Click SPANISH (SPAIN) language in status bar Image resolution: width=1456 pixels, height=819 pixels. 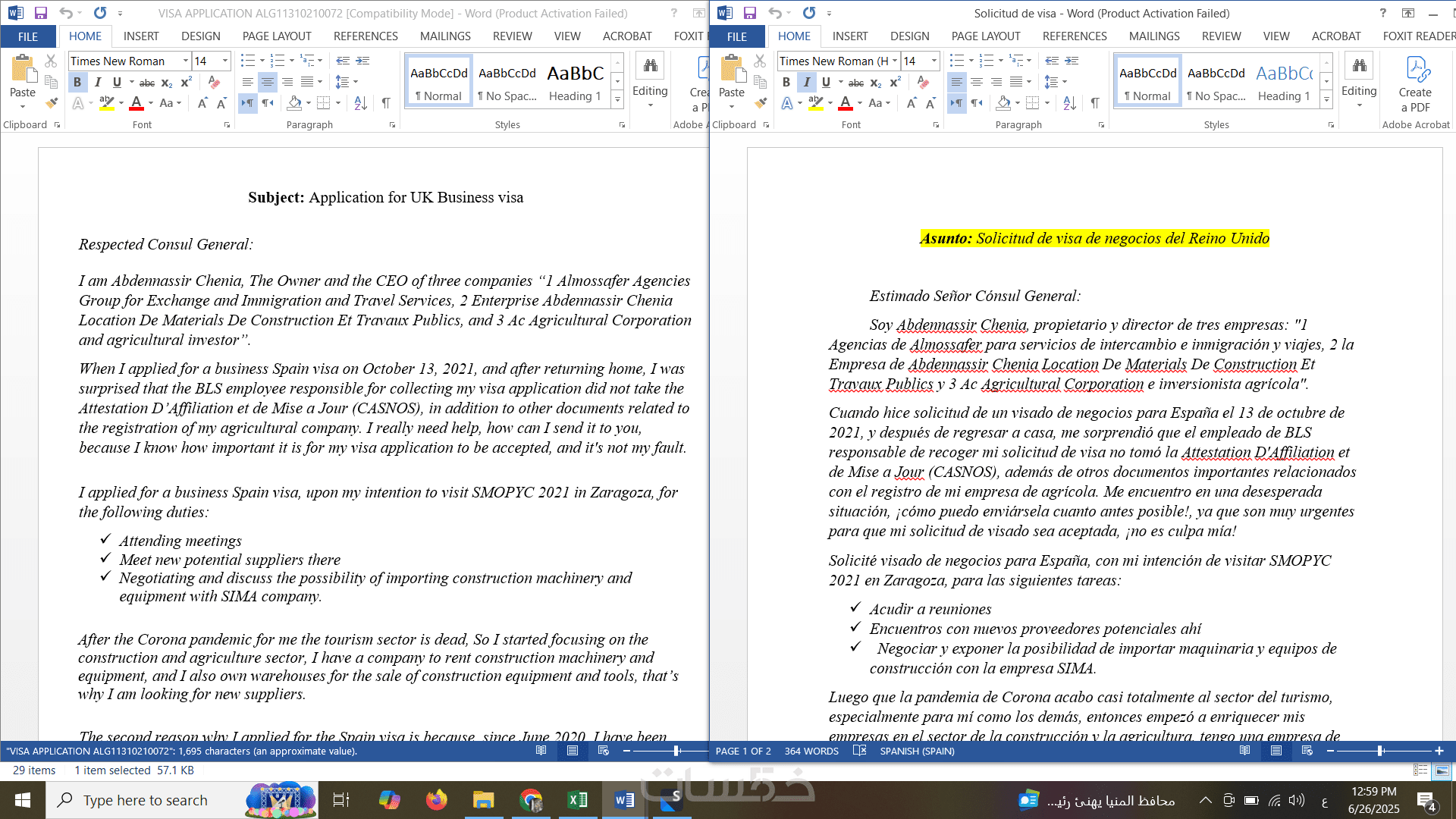(x=917, y=751)
